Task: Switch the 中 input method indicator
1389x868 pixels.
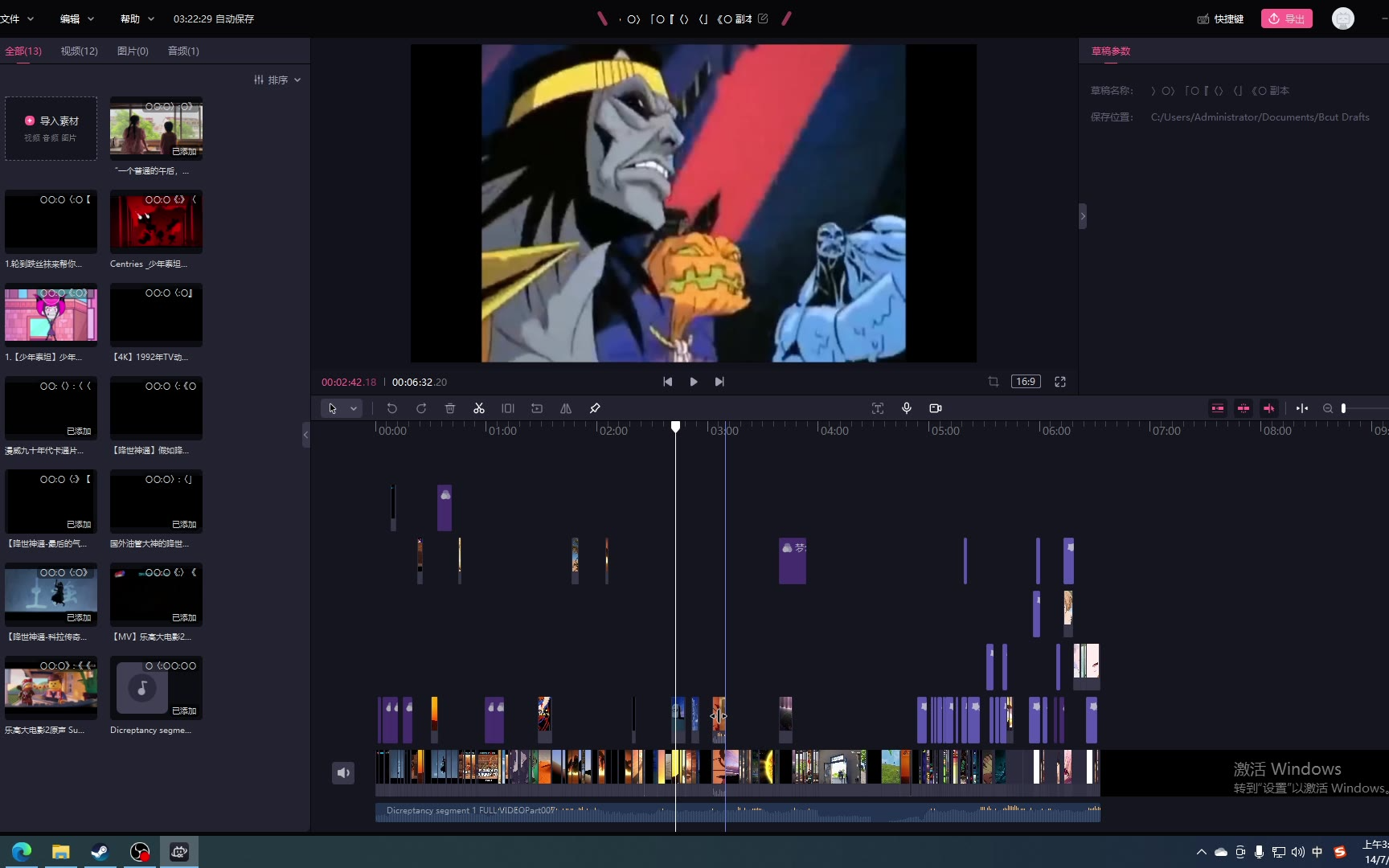Action: (x=1317, y=852)
